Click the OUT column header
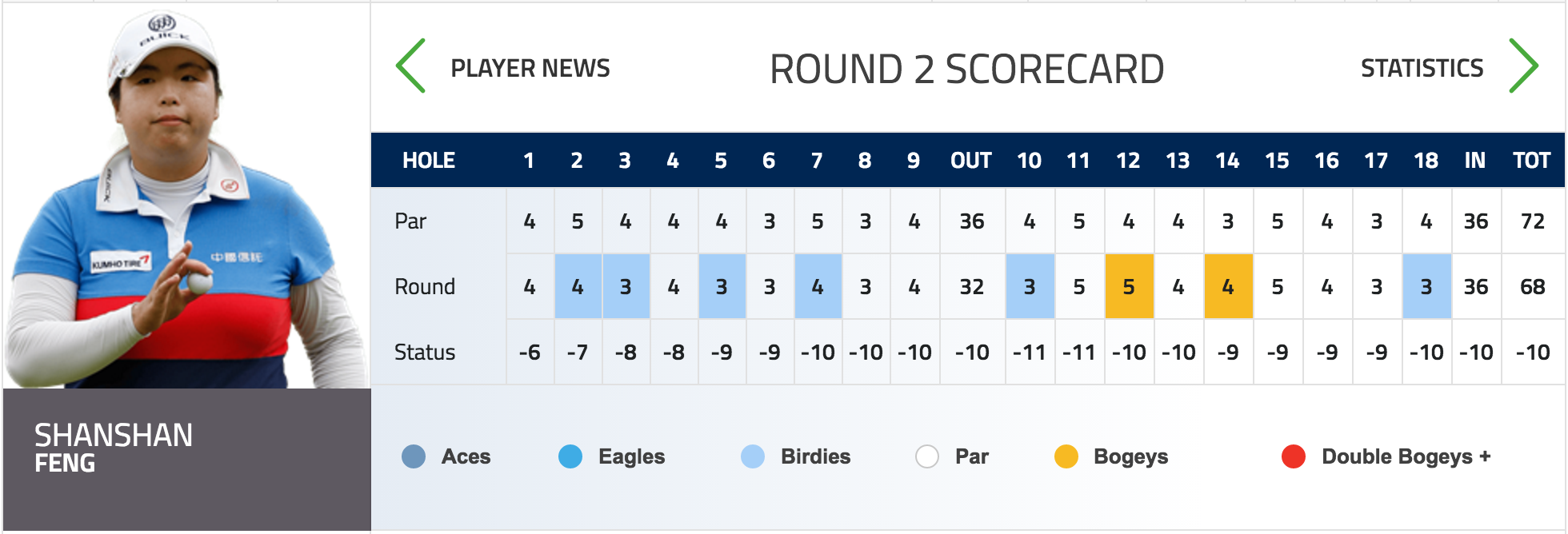 [971, 161]
